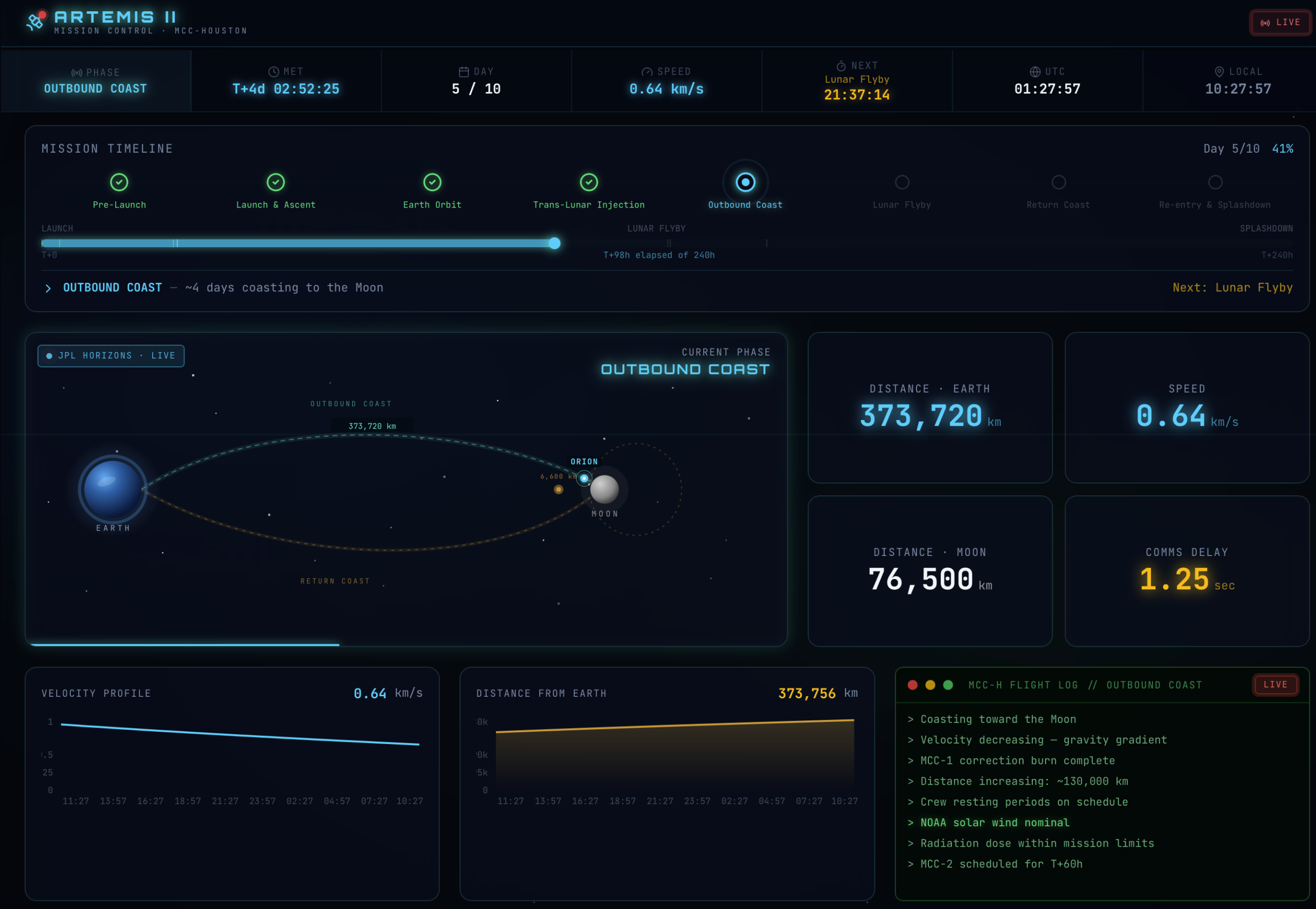Click the Next: Lunar Flyby link

coord(1232,288)
